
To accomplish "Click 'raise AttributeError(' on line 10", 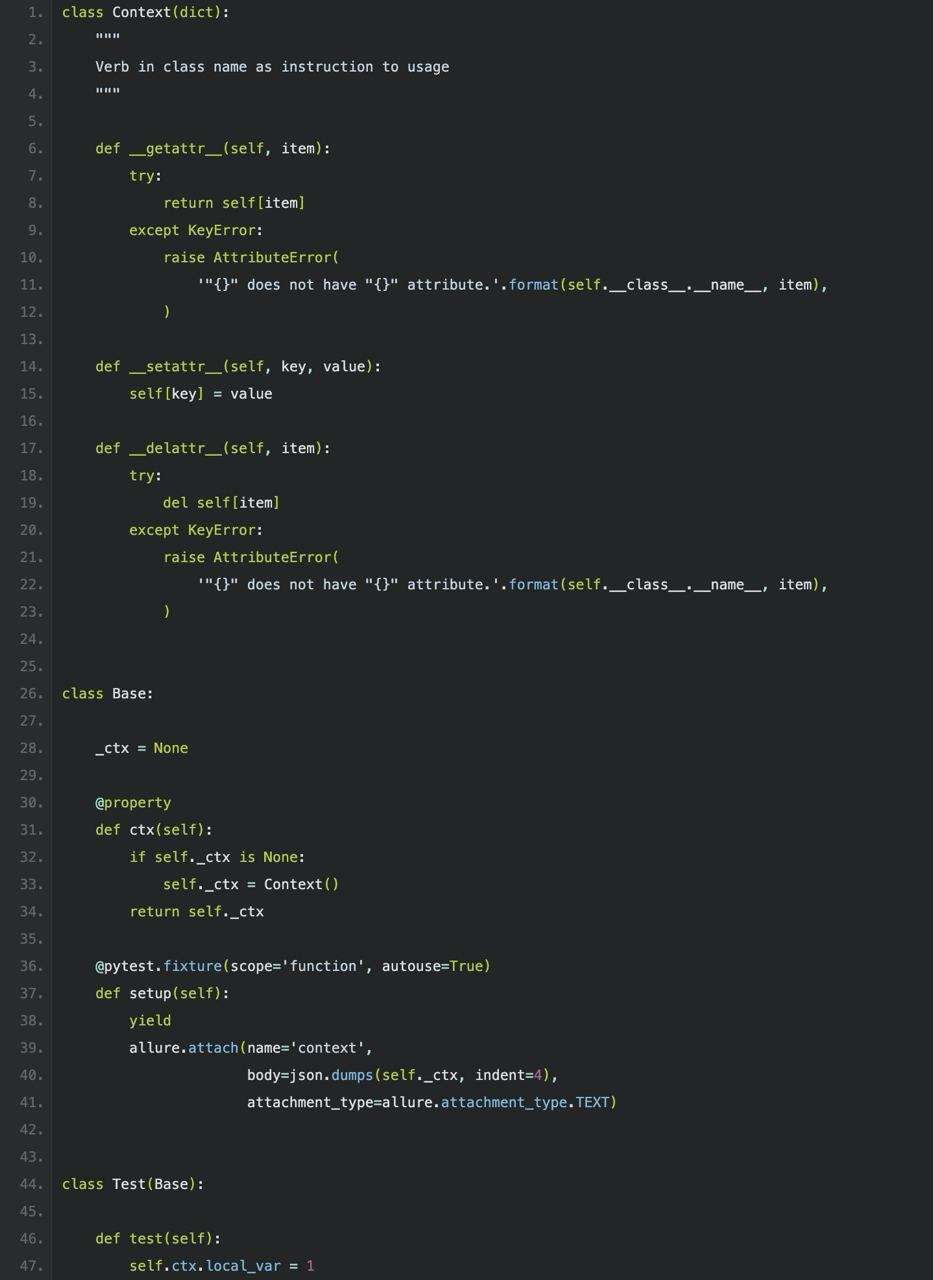I will coord(251,258).
